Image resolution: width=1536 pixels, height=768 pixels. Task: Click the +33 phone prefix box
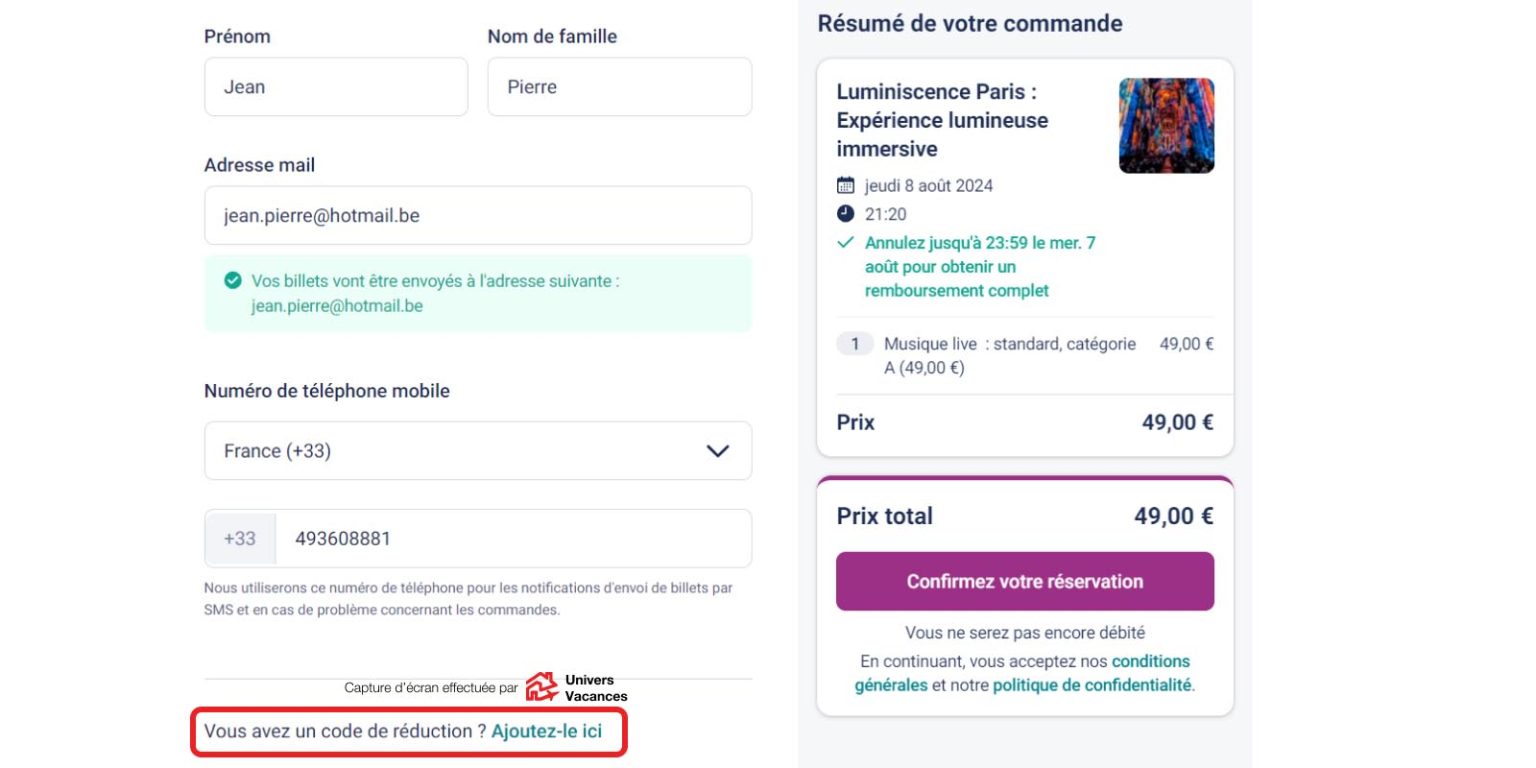point(240,539)
